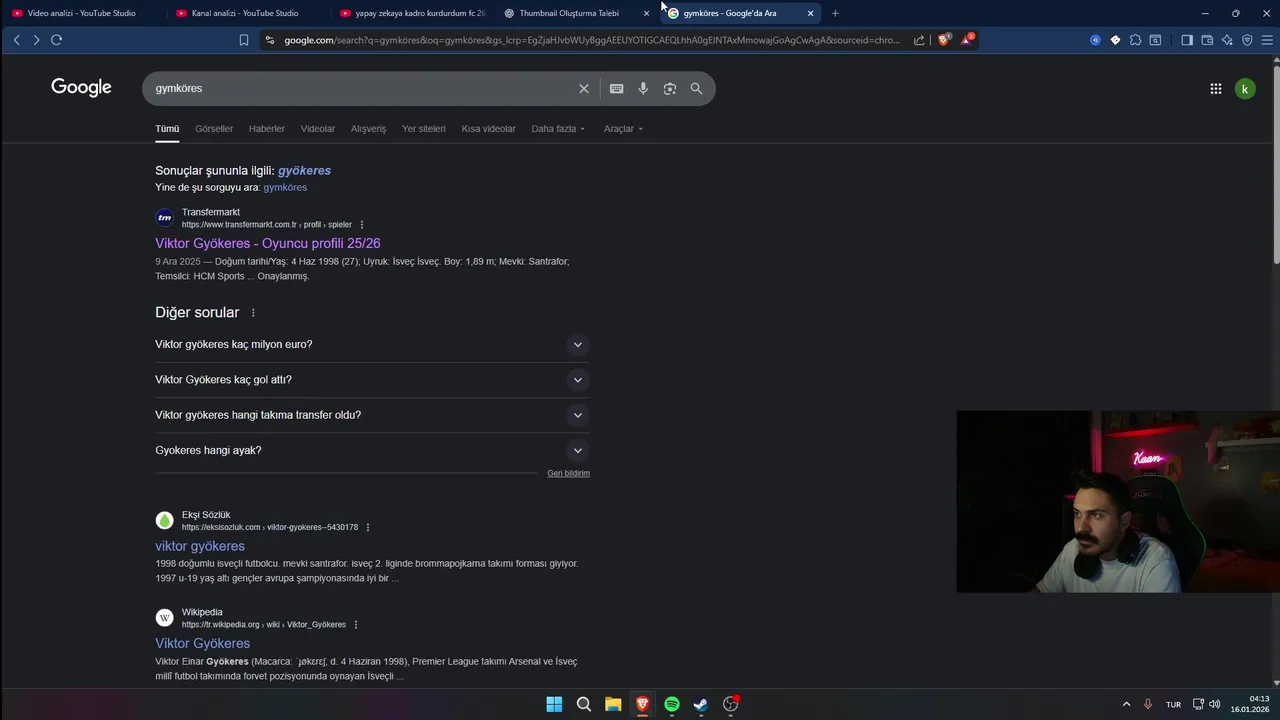Switch to 'yapay zekaya kadro kurdurdum' browser tab
1280x720 pixels.
pos(412,13)
